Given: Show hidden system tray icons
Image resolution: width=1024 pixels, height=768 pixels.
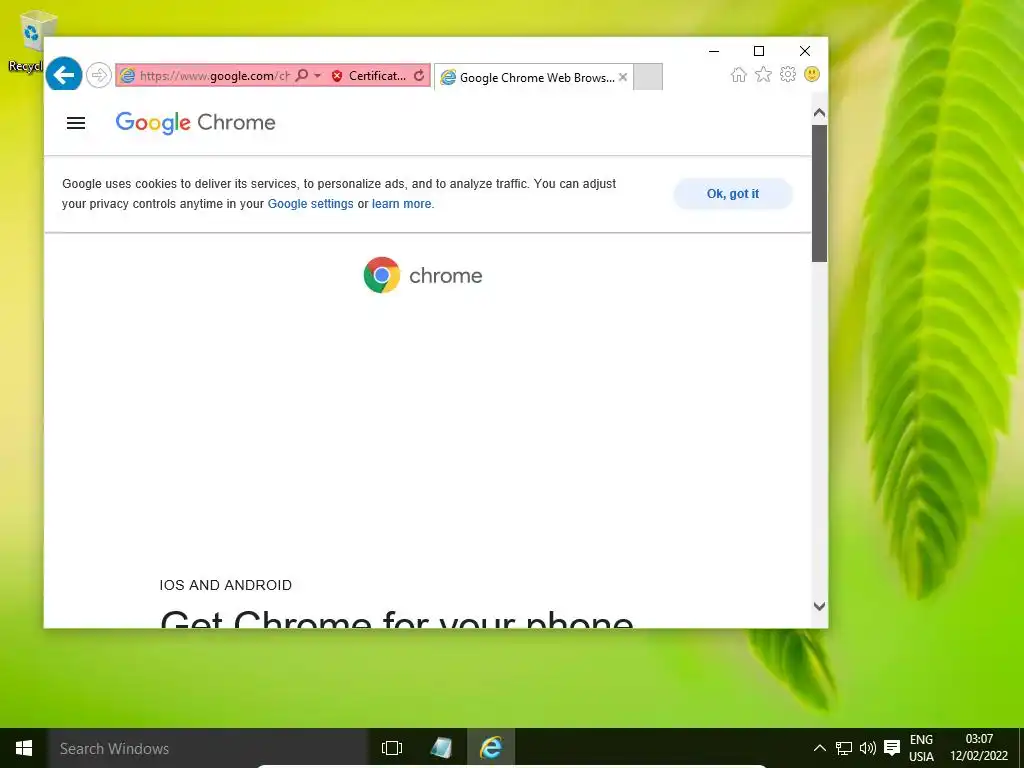Looking at the screenshot, I should tap(820, 748).
